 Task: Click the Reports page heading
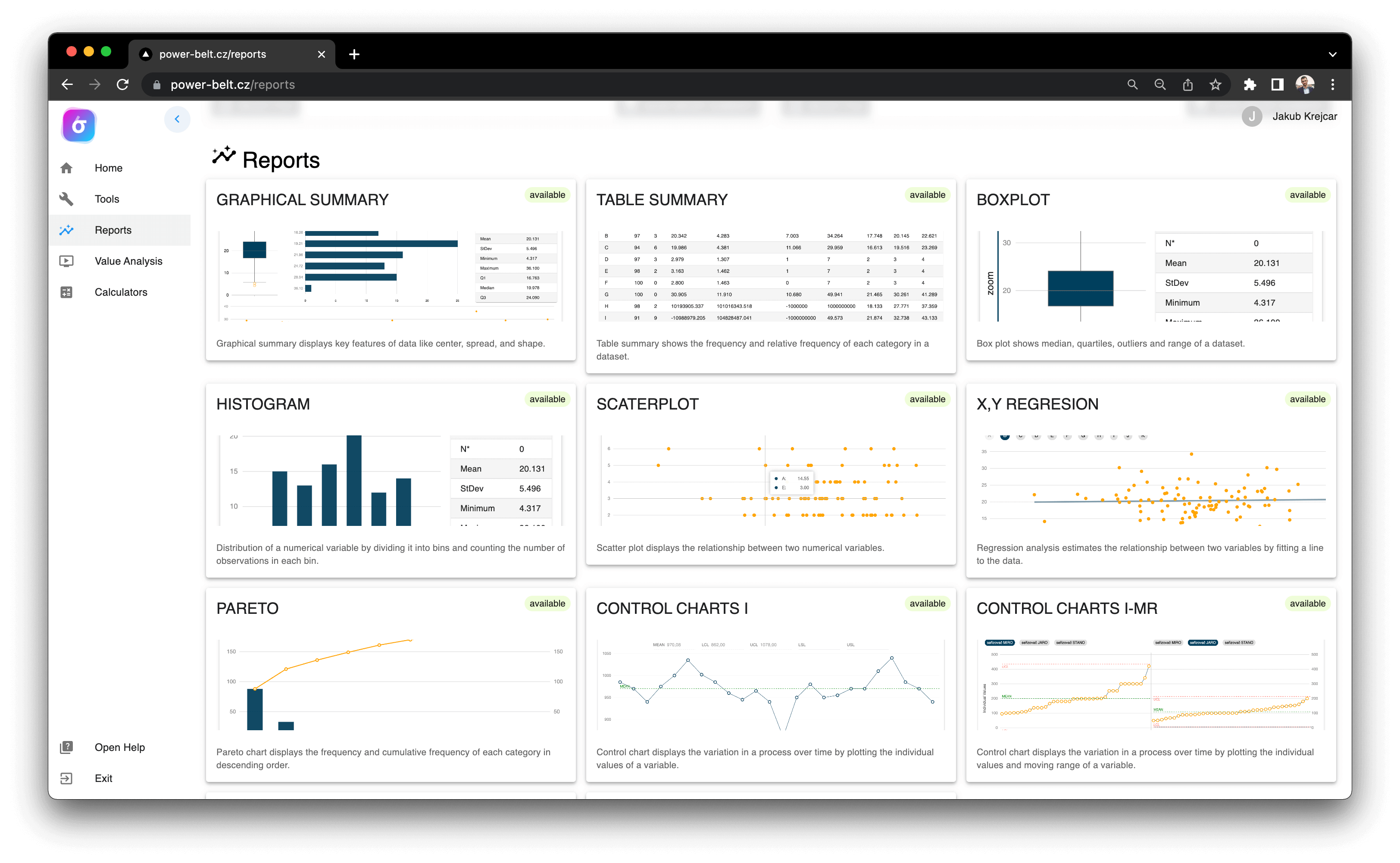coord(281,160)
